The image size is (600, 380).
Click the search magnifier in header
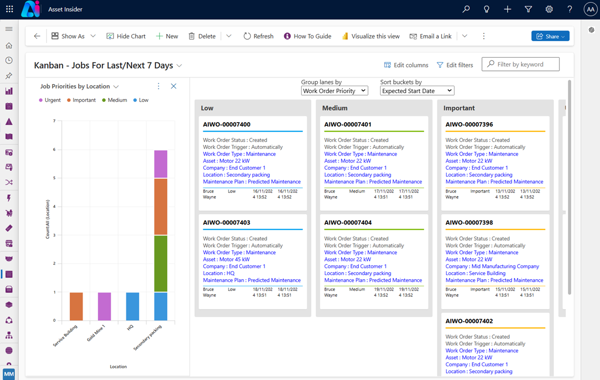click(466, 9)
